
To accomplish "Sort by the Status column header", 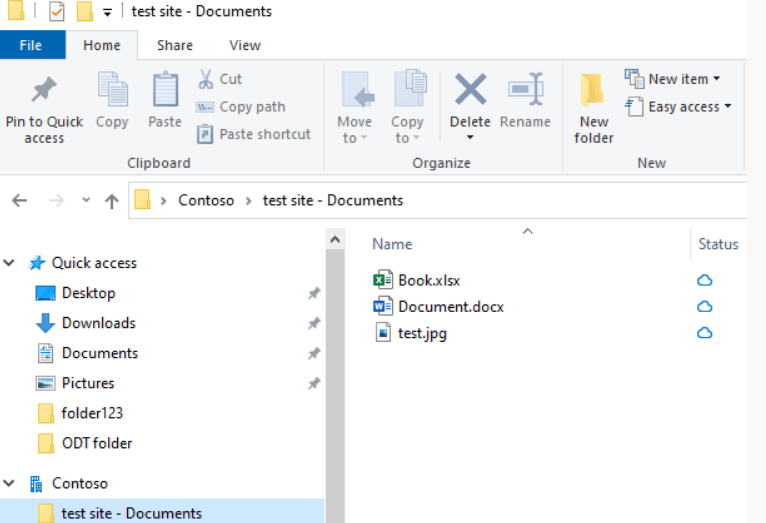I will tap(718, 244).
